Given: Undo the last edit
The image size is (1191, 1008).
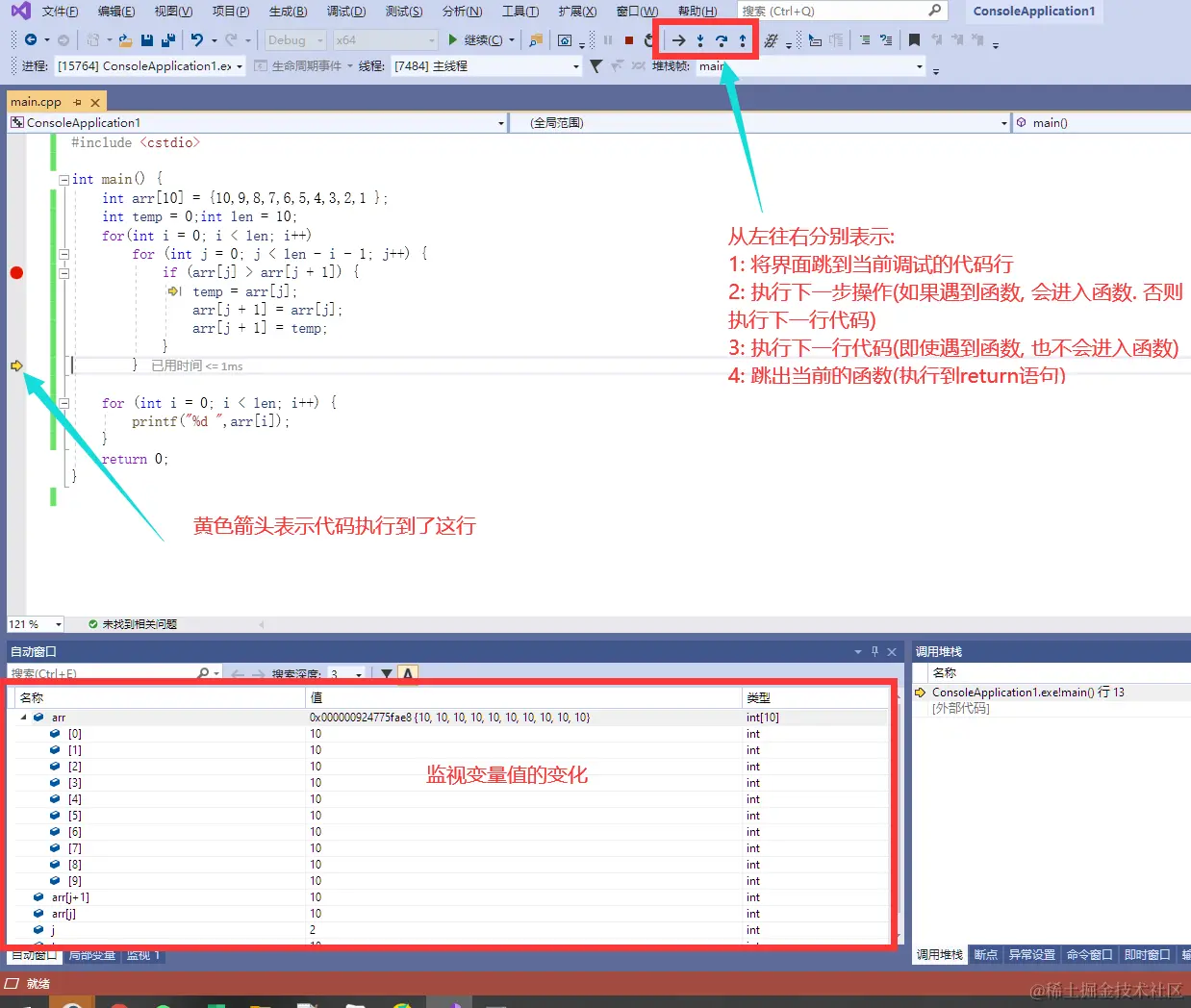Looking at the screenshot, I should (197, 40).
